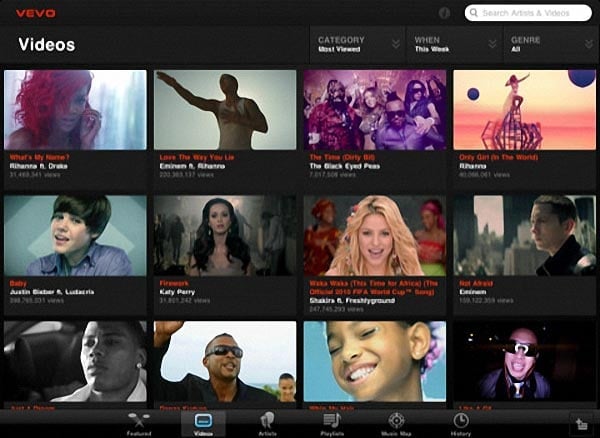
Task: Expand the When filter set to This Week
Action: (454, 44)
